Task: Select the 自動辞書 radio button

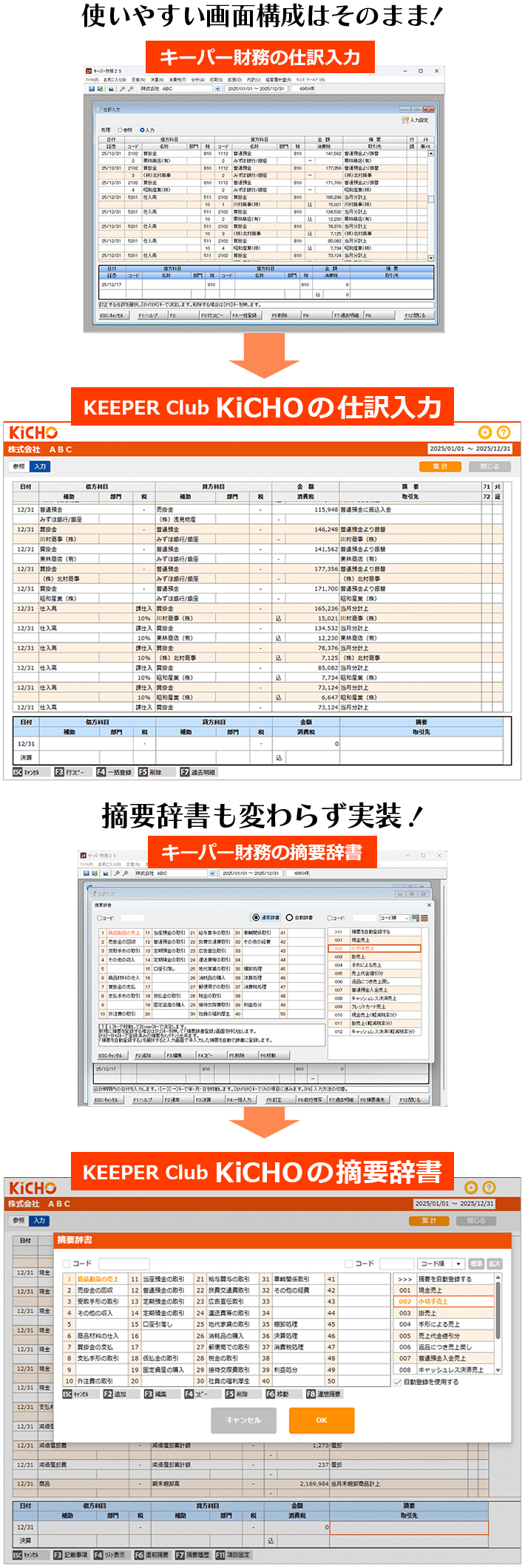Action: click(290, 918)
